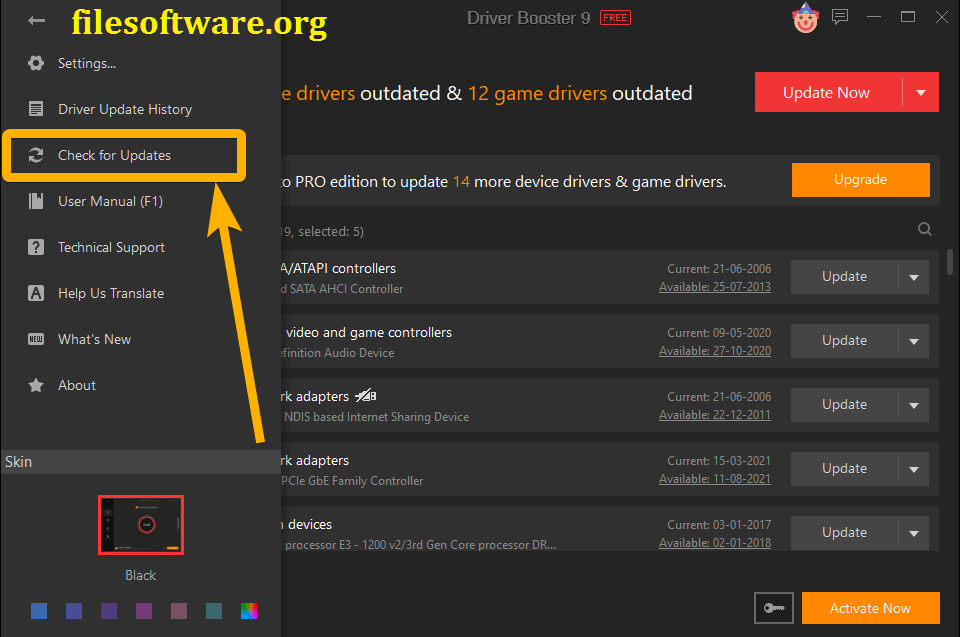Image resolution: width=960 pixels, height=637 pixels.
Task: Click the Activate Now button
Action: [870, 608]
